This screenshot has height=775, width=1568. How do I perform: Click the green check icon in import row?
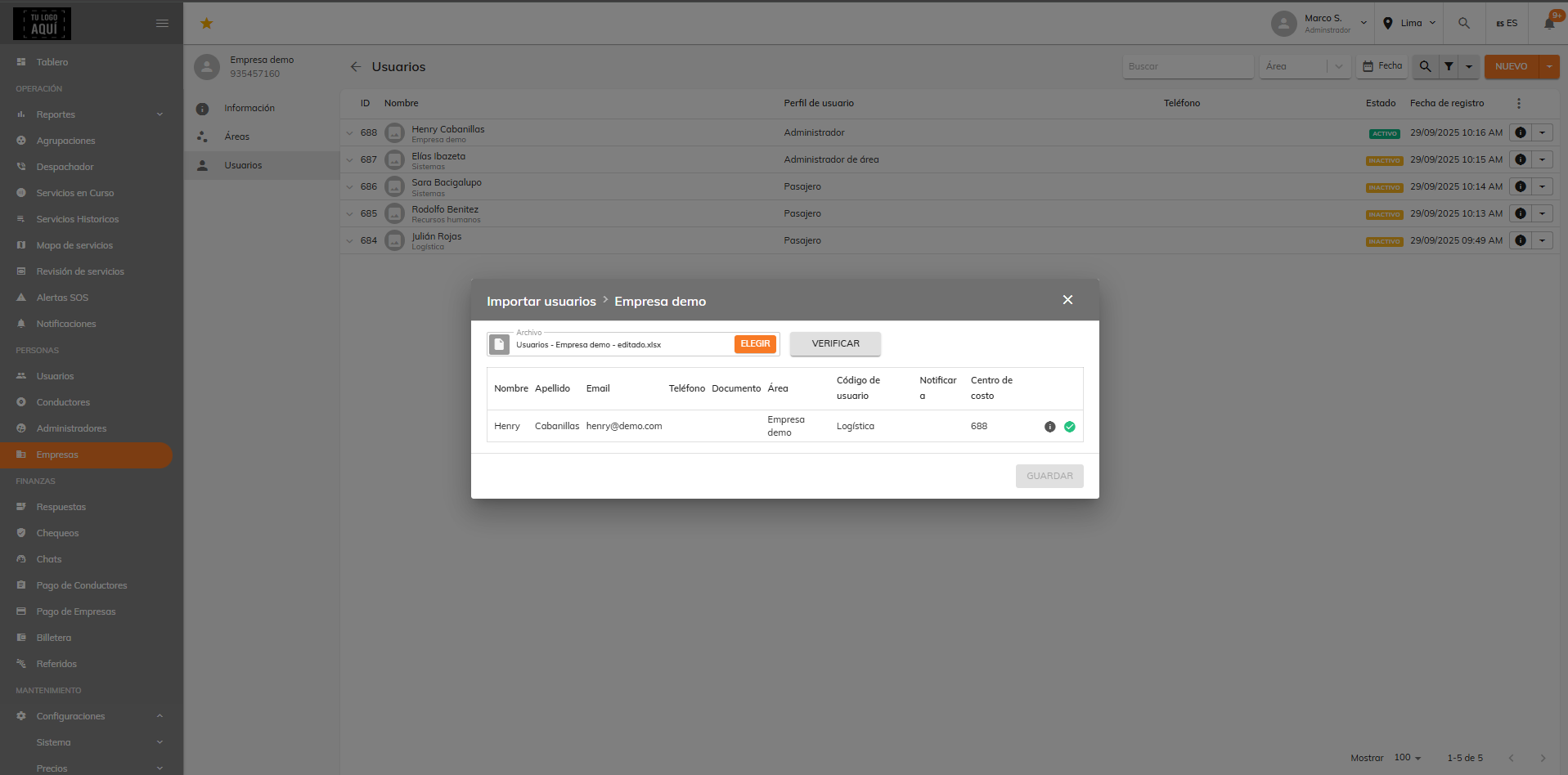1070,427
